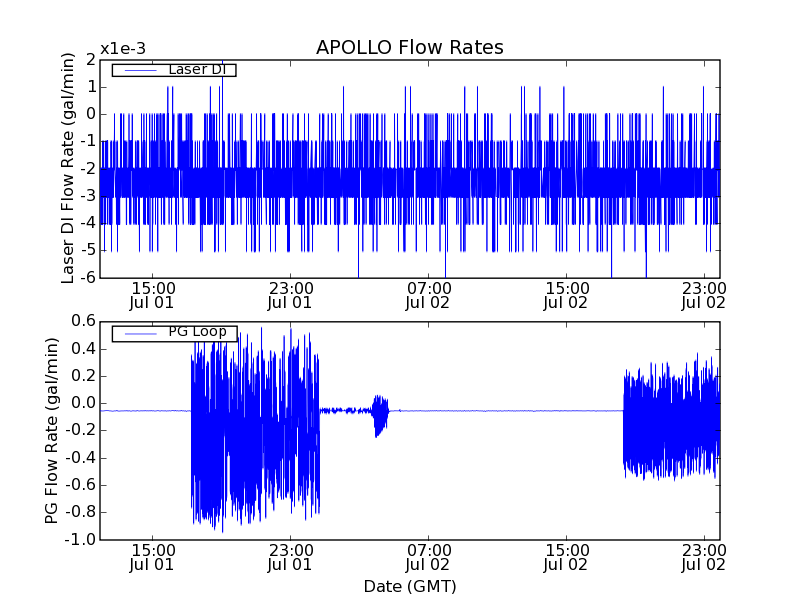Click the -4 tick label on Laser DI axis
This screenshot has width=800, height=600.
pyautogui.click(x=88, y=223)
